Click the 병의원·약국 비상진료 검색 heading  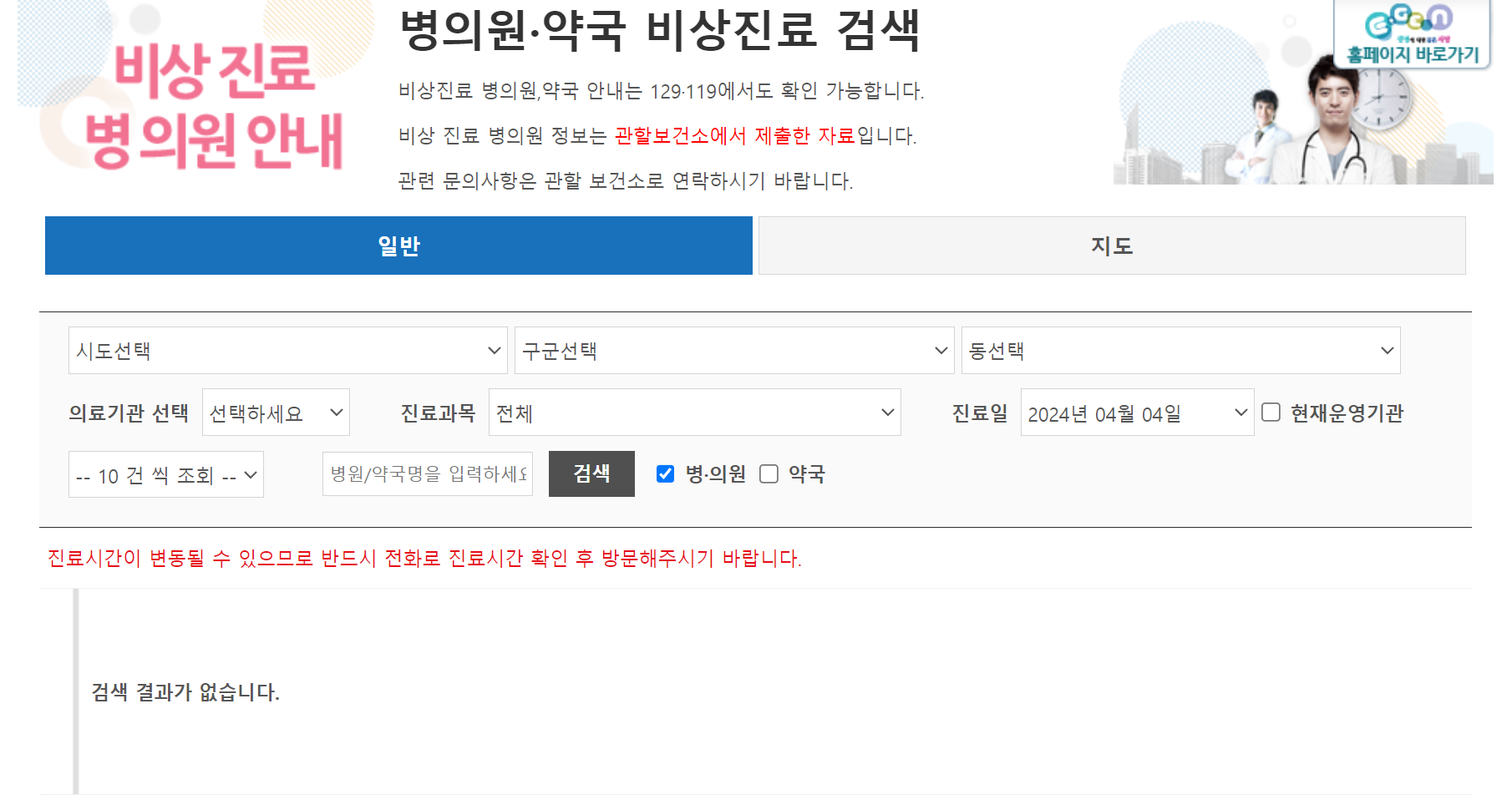[660, 30]
